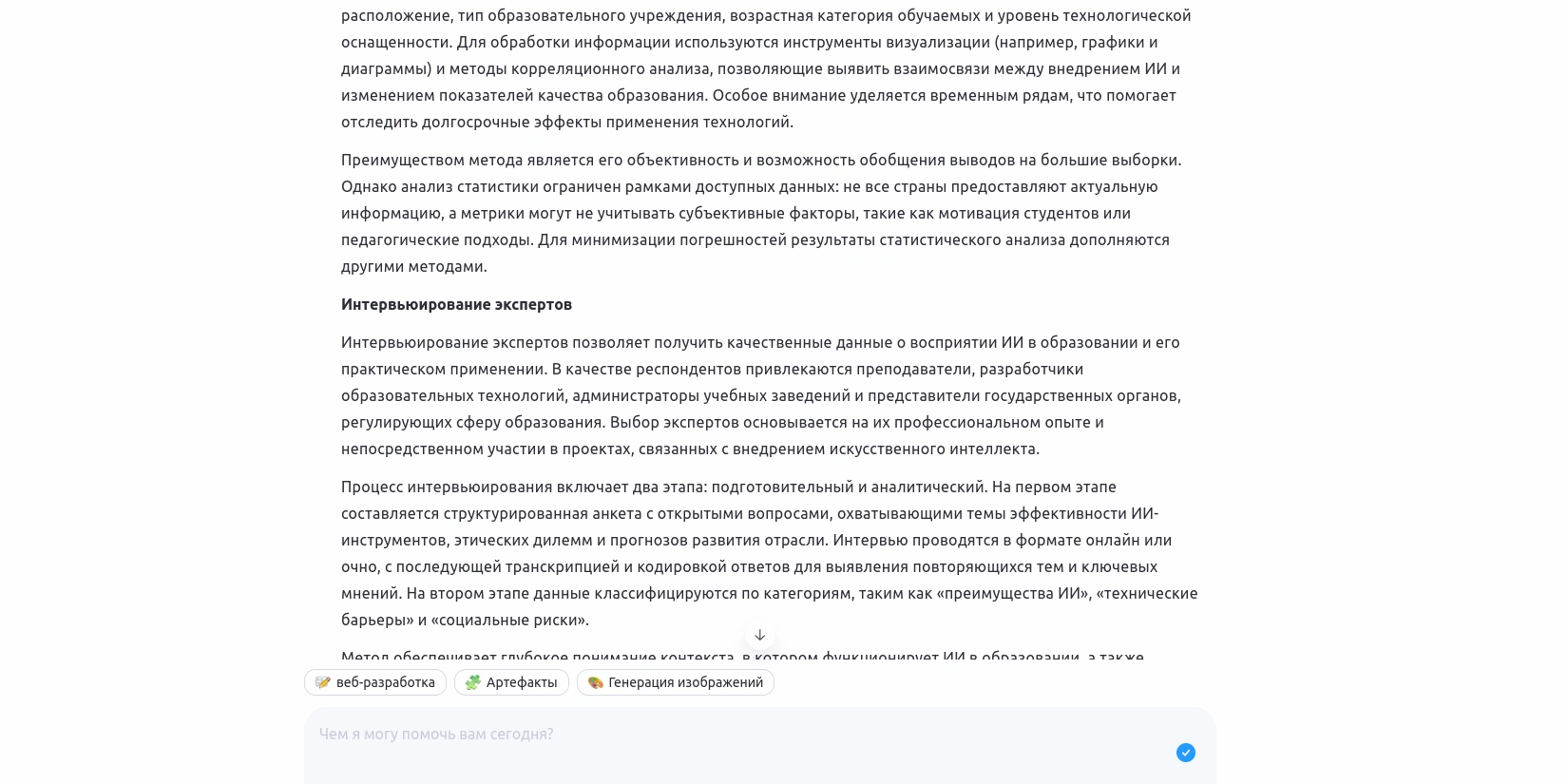The height and width of the screenshot is (784, 1568).
Task: Click the scroll-to-bottom arrow button
Action: pos(759,635)
